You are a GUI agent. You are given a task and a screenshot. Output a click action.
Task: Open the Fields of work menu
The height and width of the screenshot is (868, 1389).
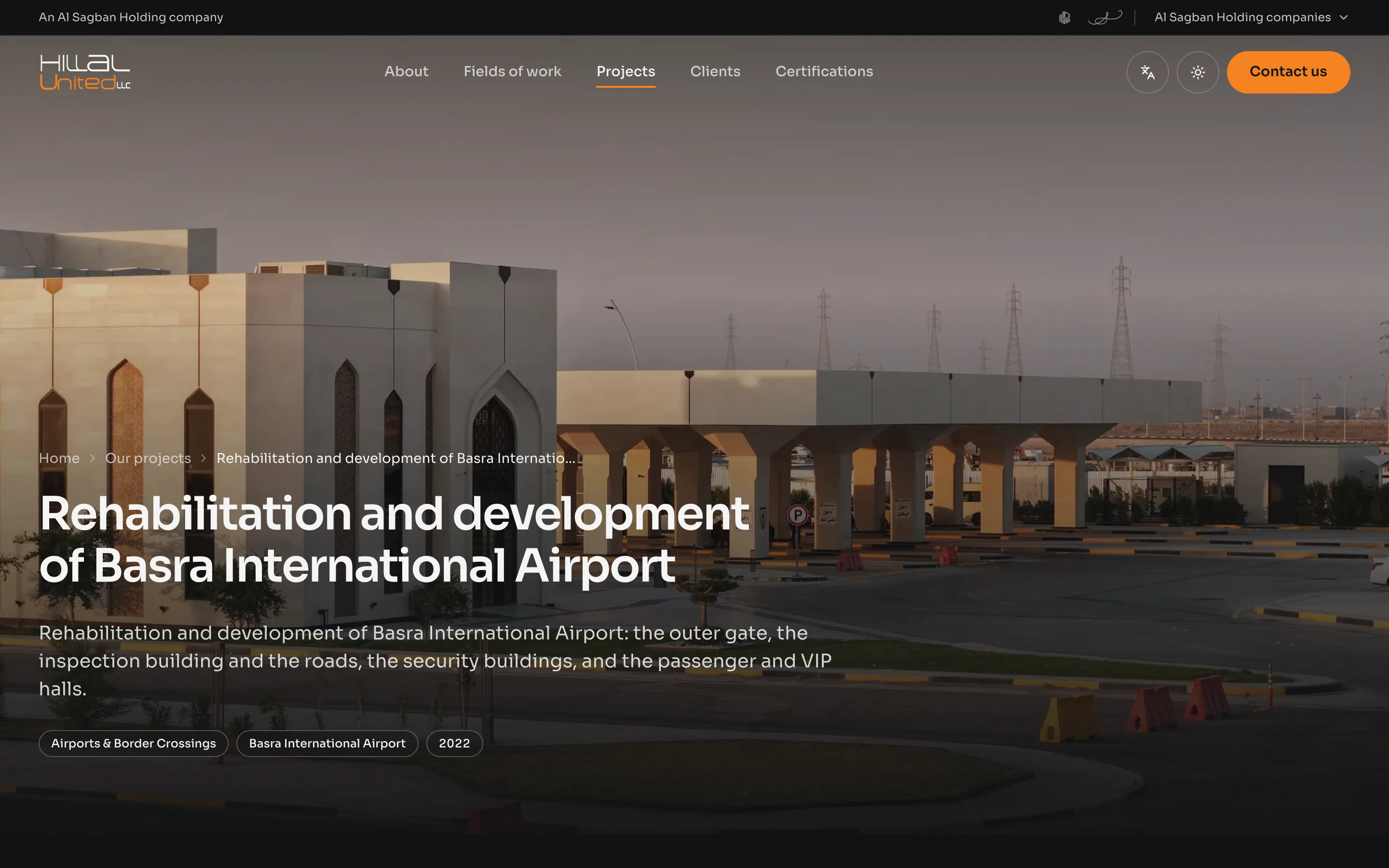[x=512, y=72]
